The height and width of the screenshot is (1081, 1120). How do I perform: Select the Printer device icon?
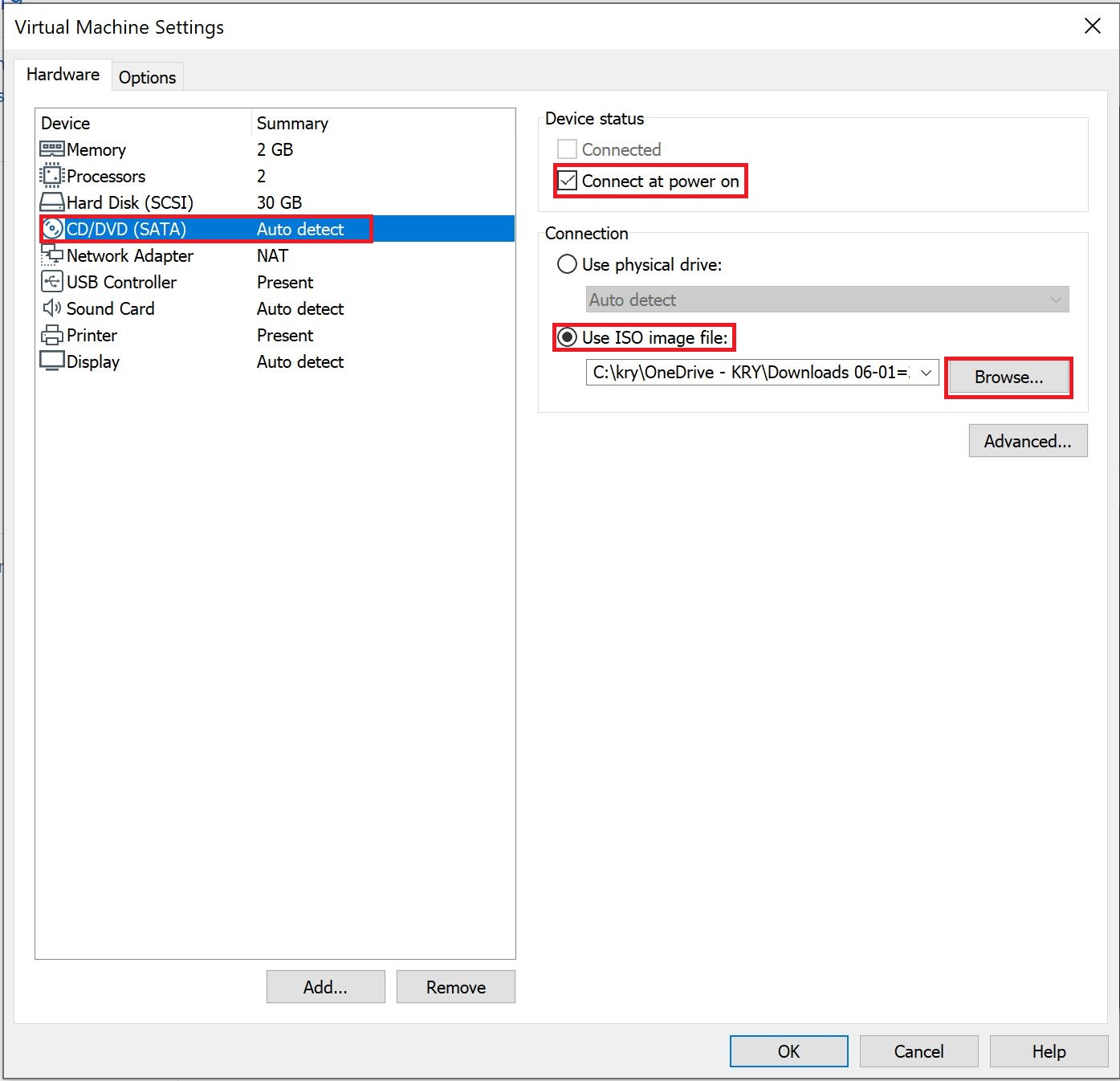pos(51,335)
